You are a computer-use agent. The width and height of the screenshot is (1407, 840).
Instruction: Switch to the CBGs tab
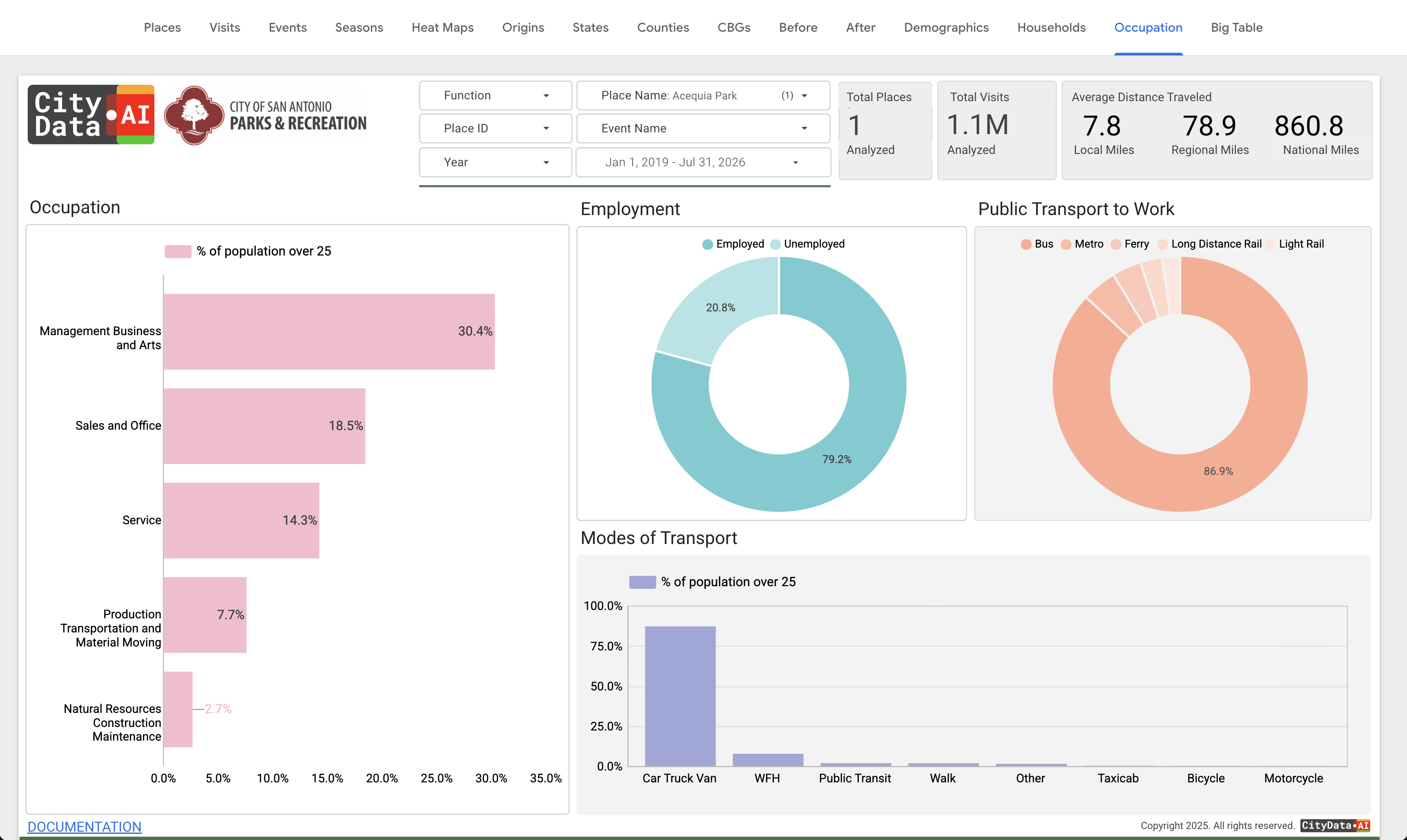click(x=734, y=27)
